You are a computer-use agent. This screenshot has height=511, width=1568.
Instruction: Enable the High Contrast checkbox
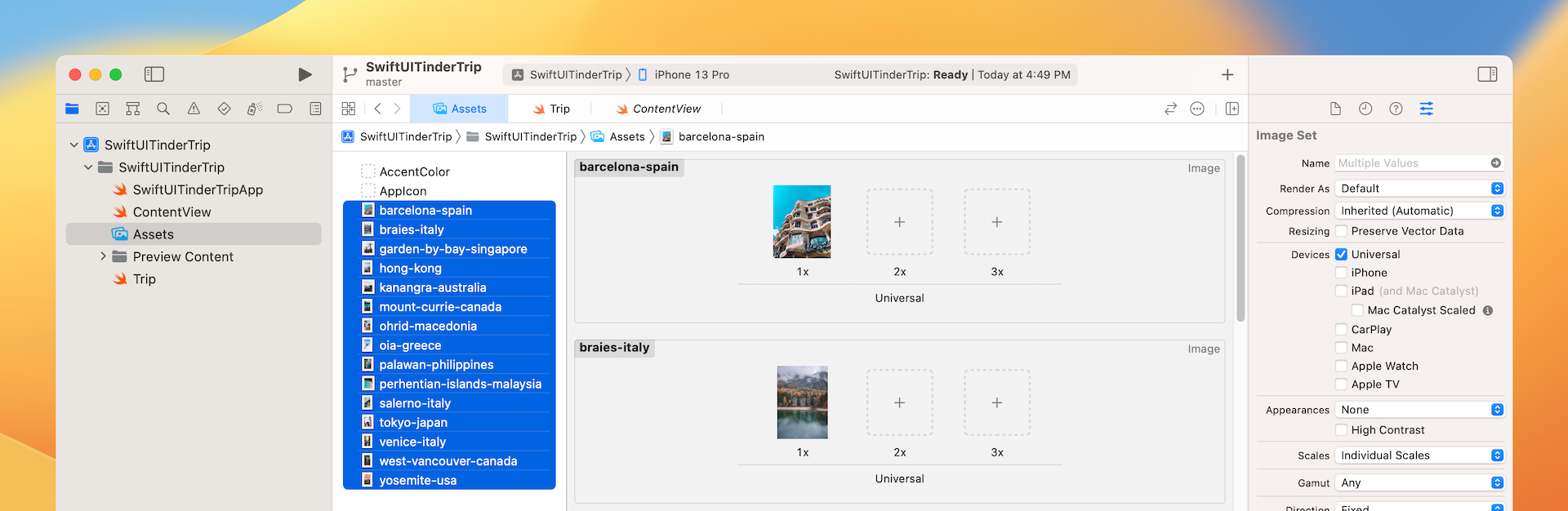click(x=1341, y=430)
